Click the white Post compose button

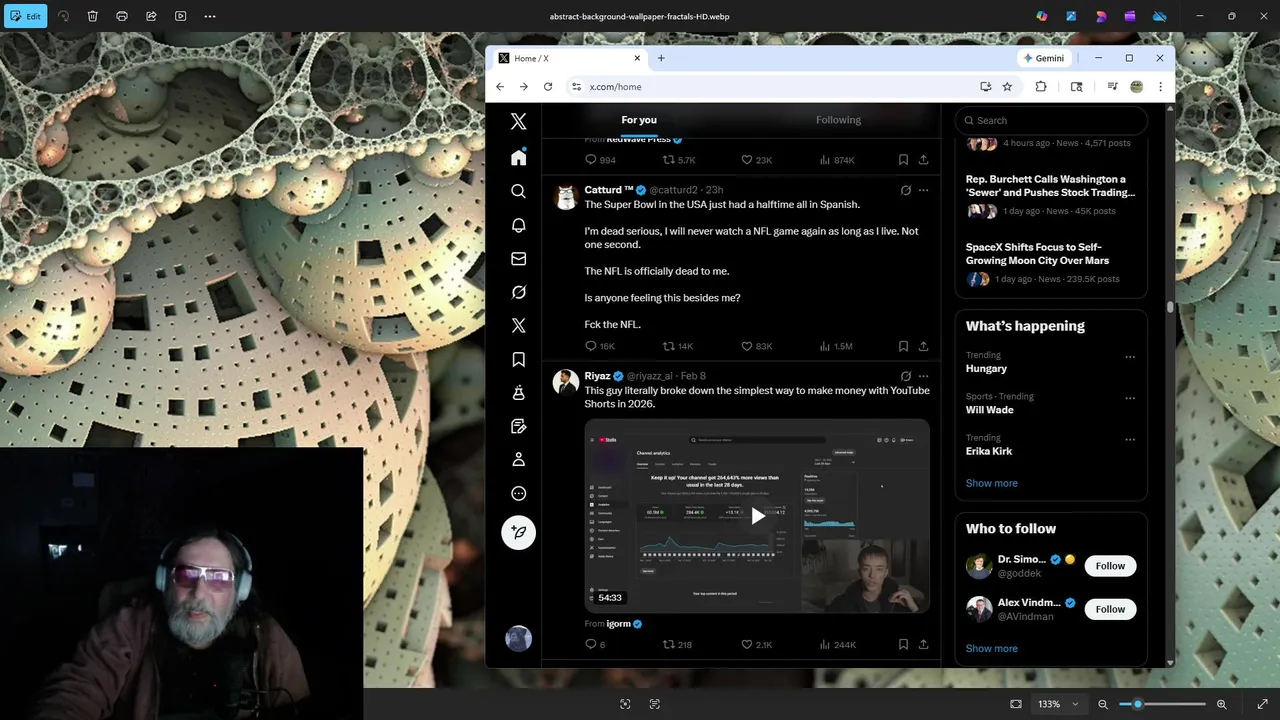(518, 532)
